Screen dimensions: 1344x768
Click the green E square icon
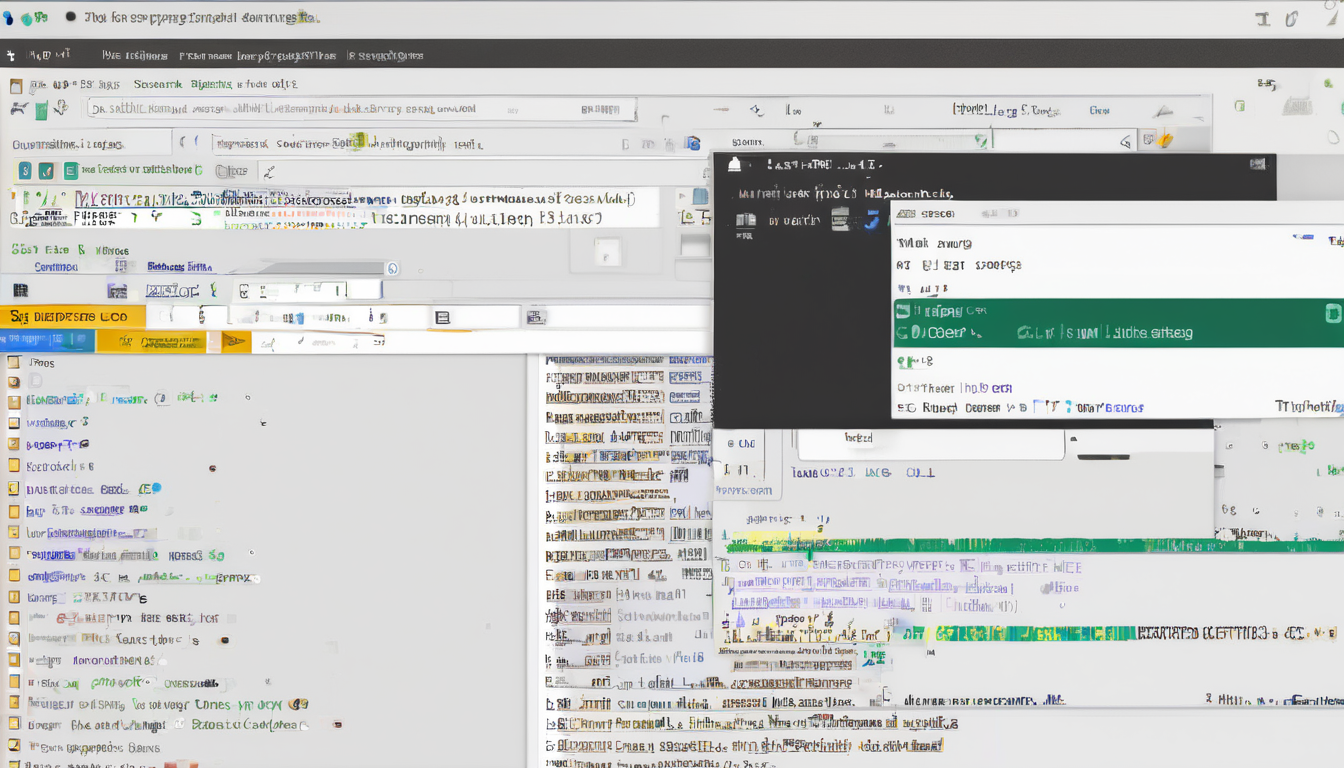(x=71, y=171)
